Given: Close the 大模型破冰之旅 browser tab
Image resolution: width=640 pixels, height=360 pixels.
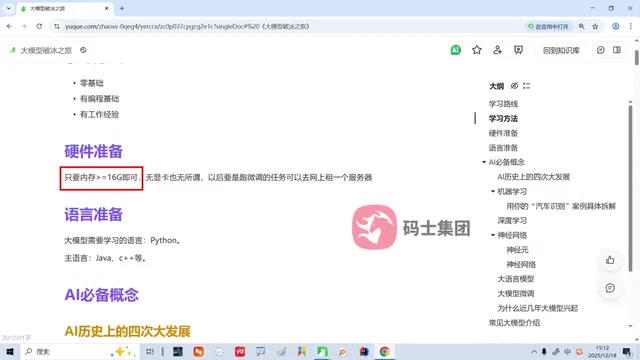Looking at the screenshot, I should [107, 8].
